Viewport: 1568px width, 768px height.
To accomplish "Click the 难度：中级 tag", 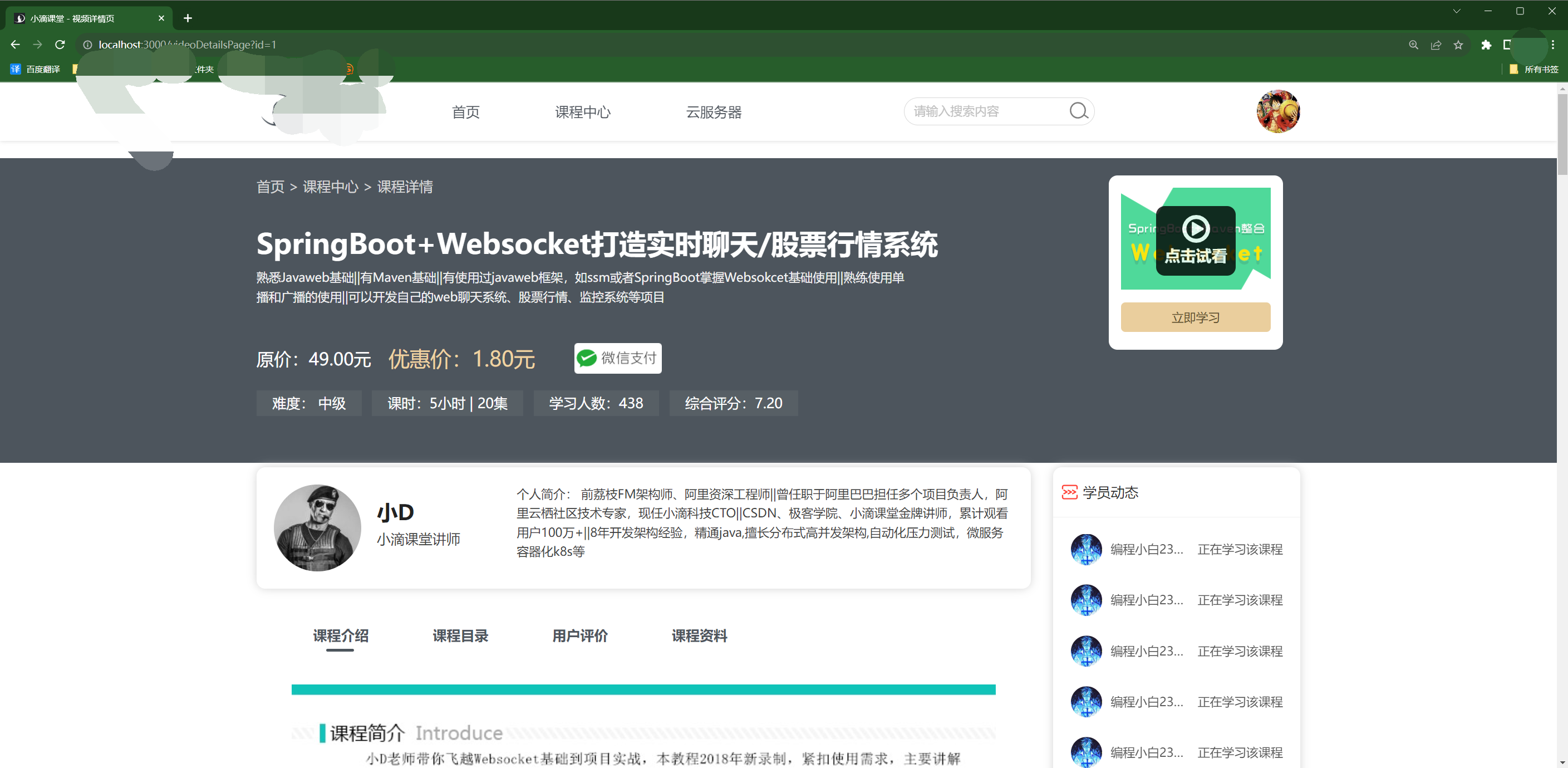I will (308, 403).
